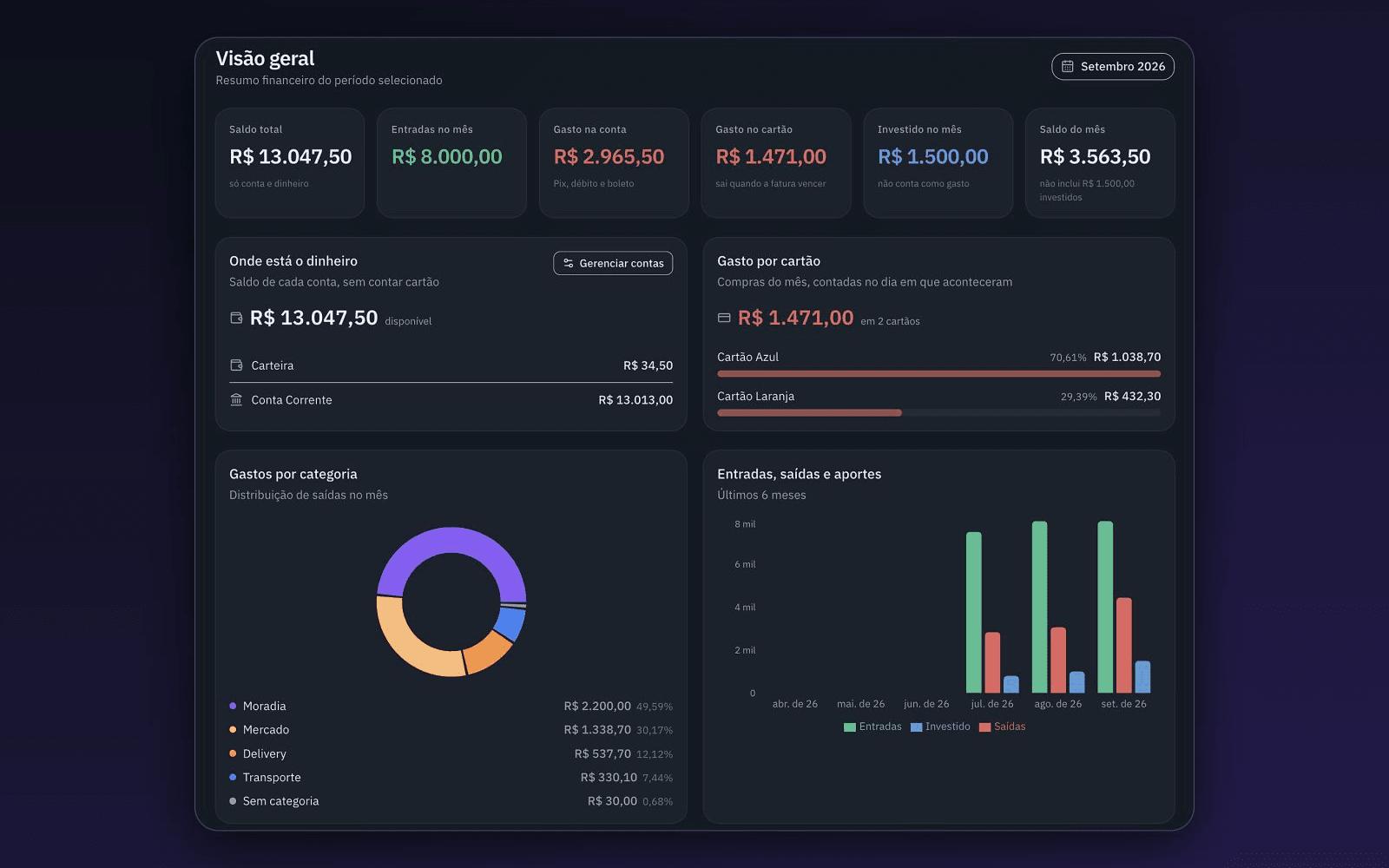
Task: Click the Visão geral page title
Action: pyautogui.click(x=265, y=58)
